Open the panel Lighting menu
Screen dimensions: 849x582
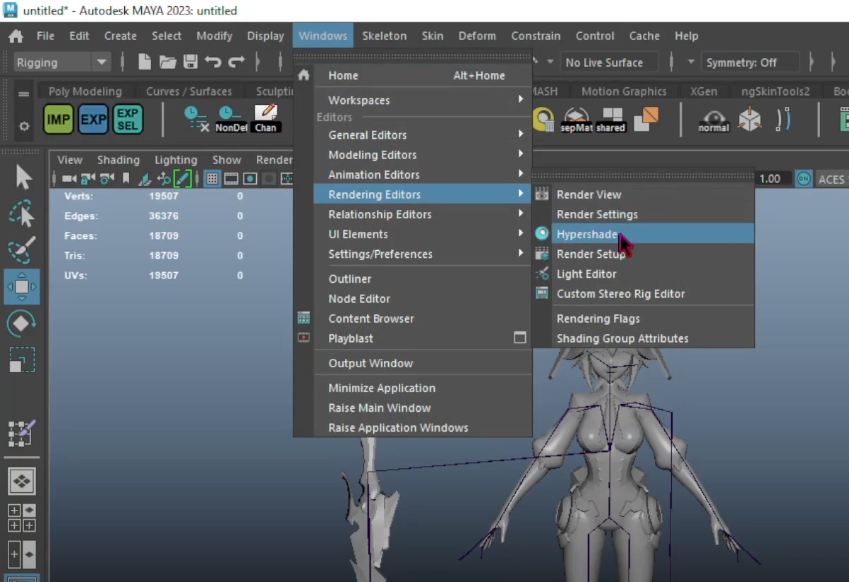click(x=175, y=160)
